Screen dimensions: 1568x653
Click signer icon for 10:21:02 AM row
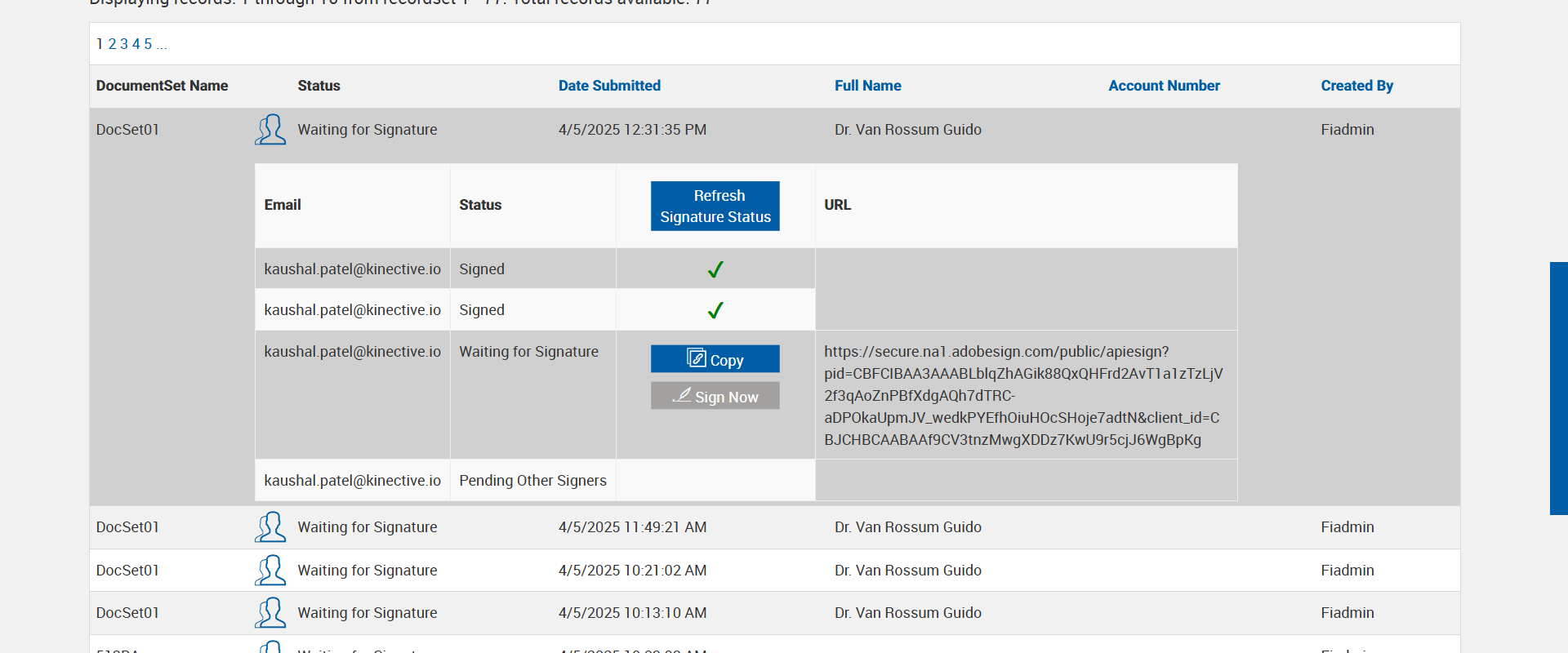coord(270,571)
